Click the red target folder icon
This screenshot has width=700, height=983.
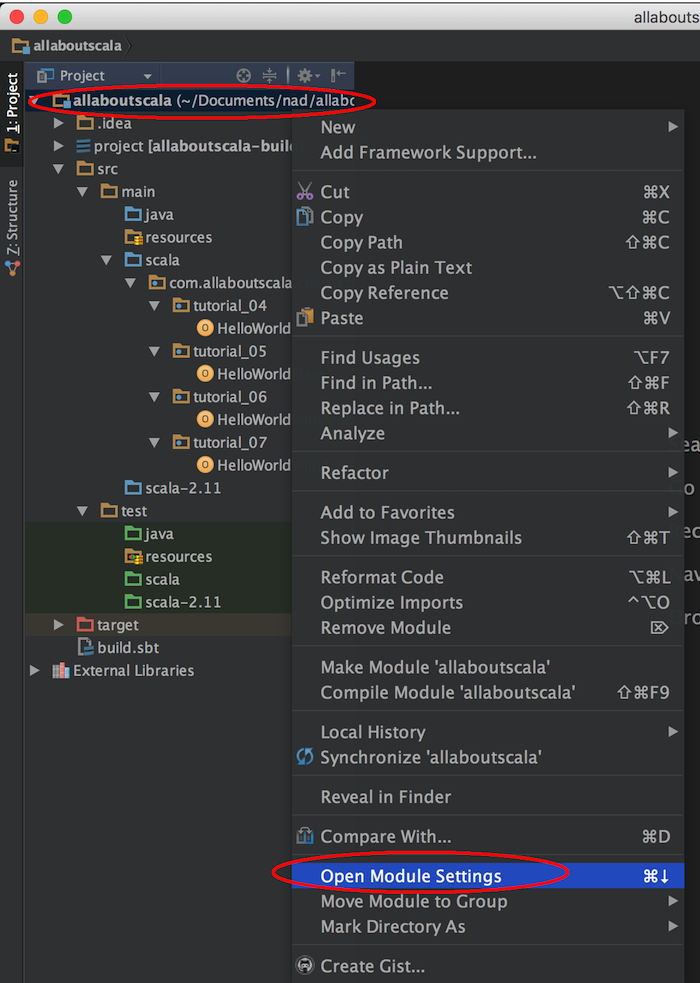point(85,624)
